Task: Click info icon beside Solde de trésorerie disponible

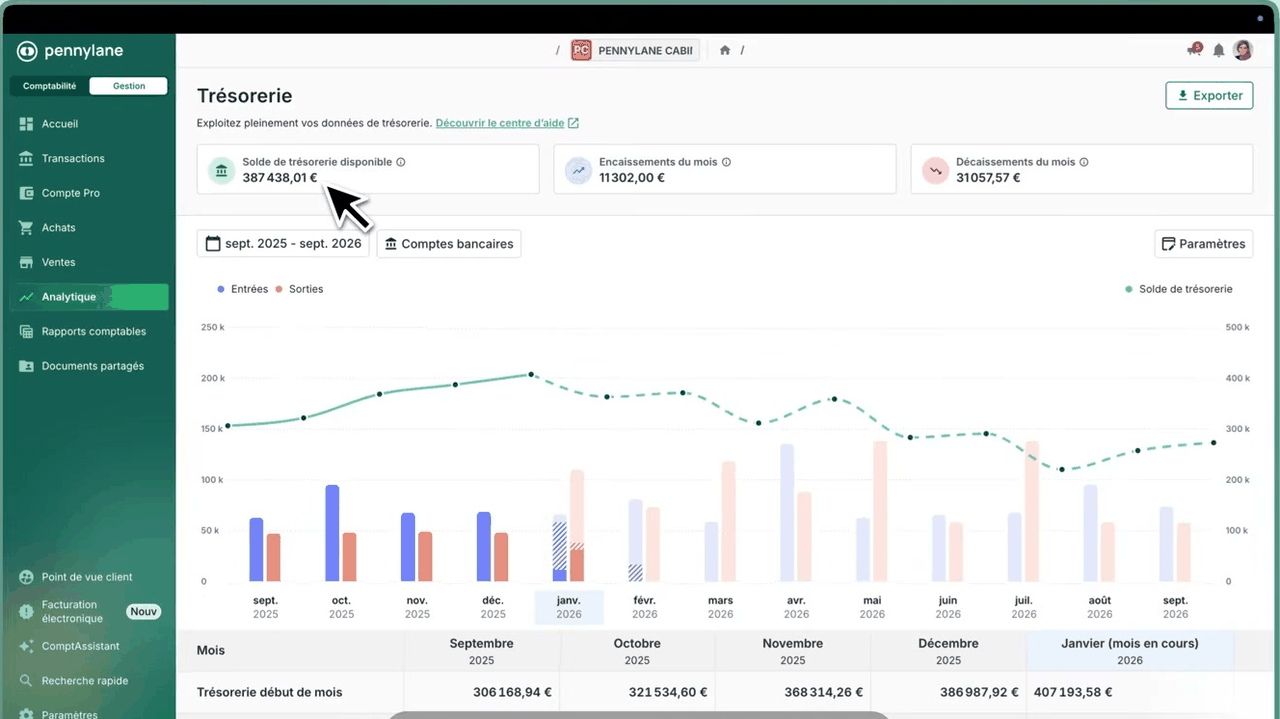Action: (x=401, y=162)
